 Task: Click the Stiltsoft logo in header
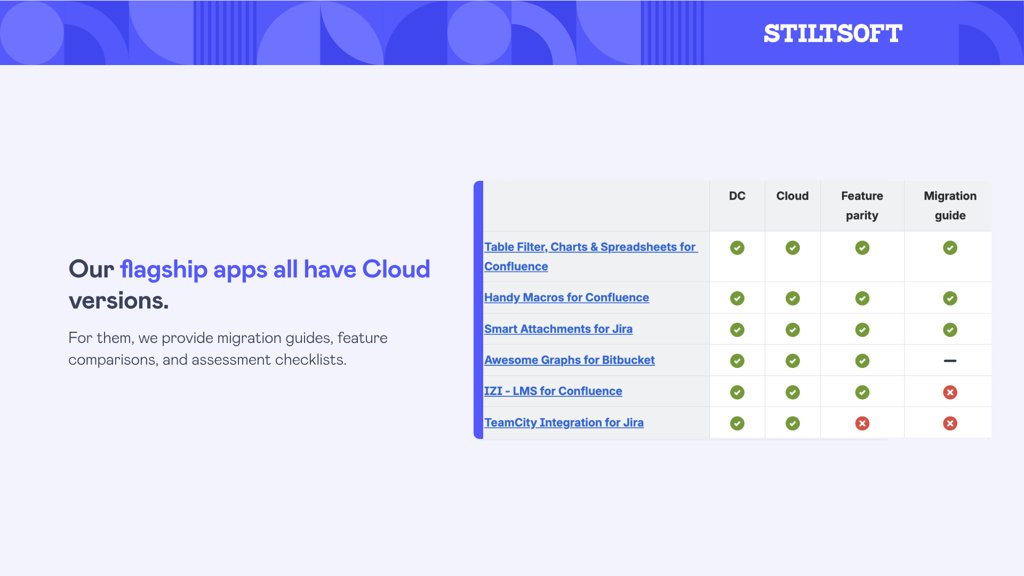833,33
